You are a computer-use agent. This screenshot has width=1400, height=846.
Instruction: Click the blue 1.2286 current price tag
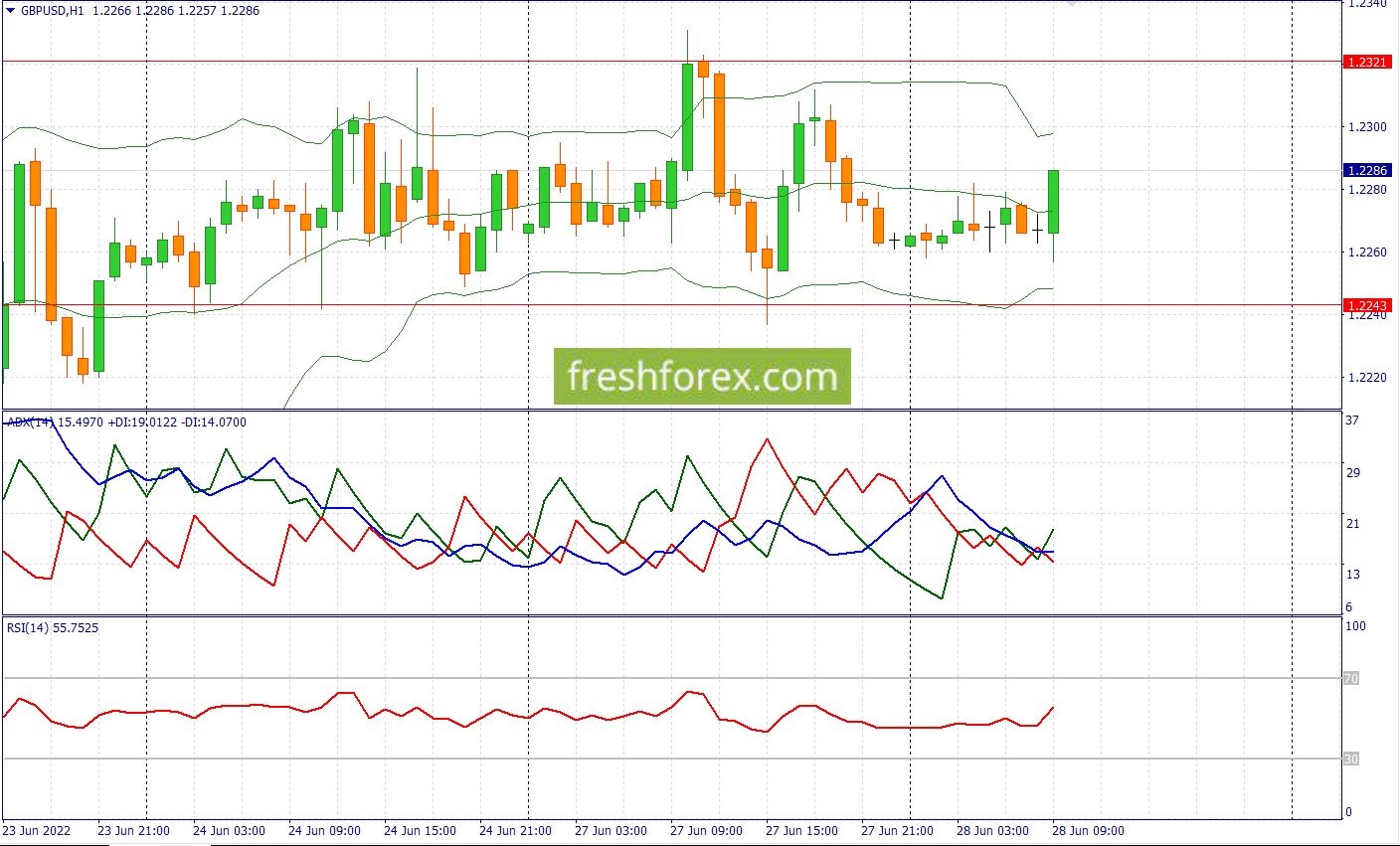tap(1367, 171)
